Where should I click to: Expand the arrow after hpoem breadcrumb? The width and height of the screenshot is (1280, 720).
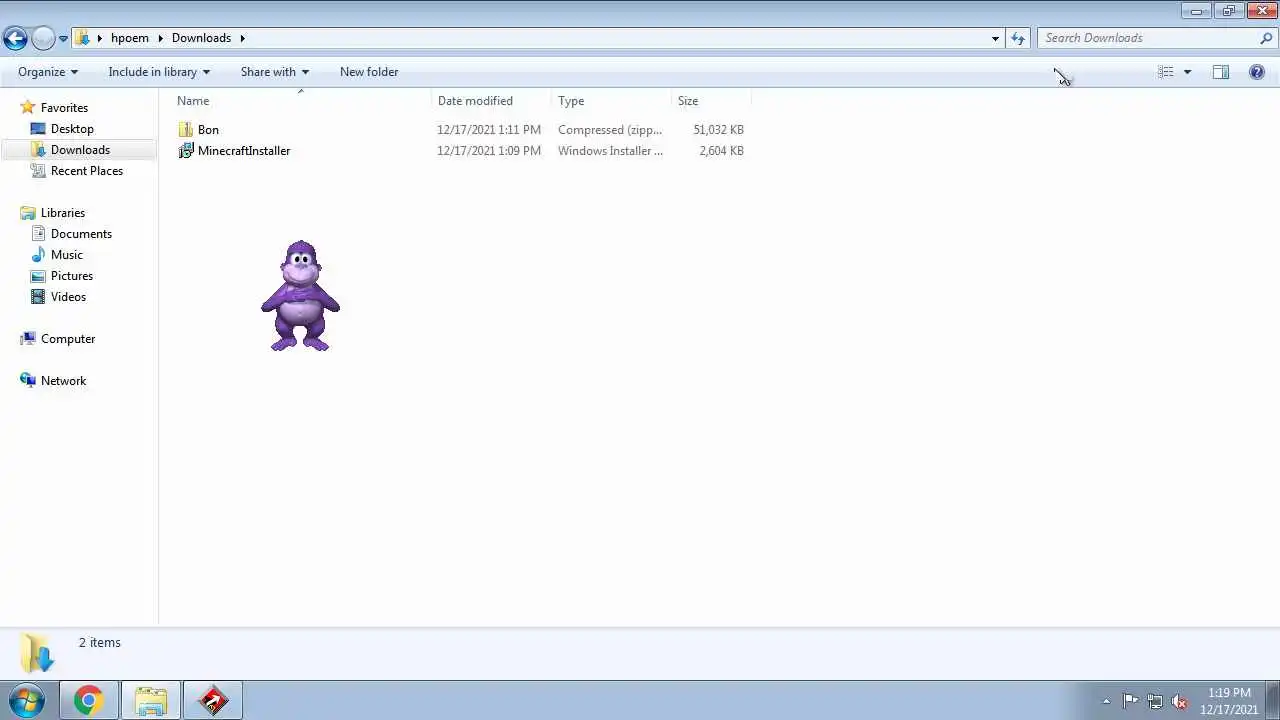point(160,38)
